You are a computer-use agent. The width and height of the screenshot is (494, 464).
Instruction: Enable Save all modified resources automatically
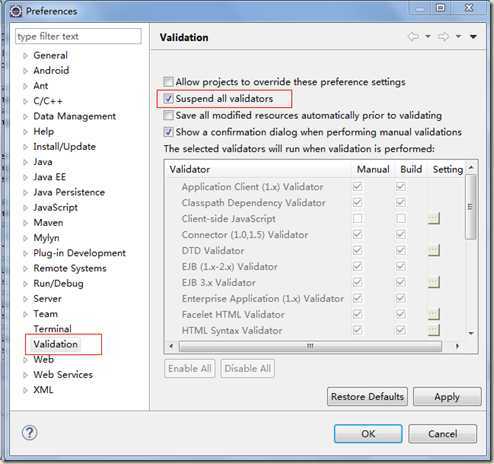[x=168, y=115]
